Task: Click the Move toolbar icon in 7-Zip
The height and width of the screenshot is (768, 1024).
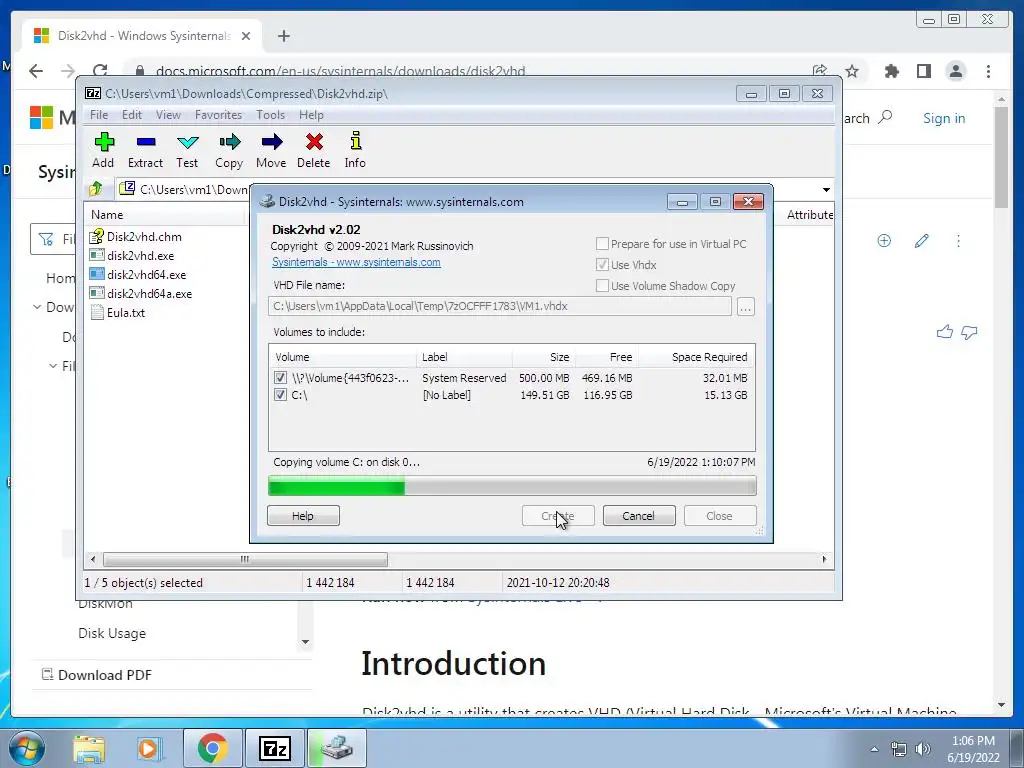Action: coord(272,142)
